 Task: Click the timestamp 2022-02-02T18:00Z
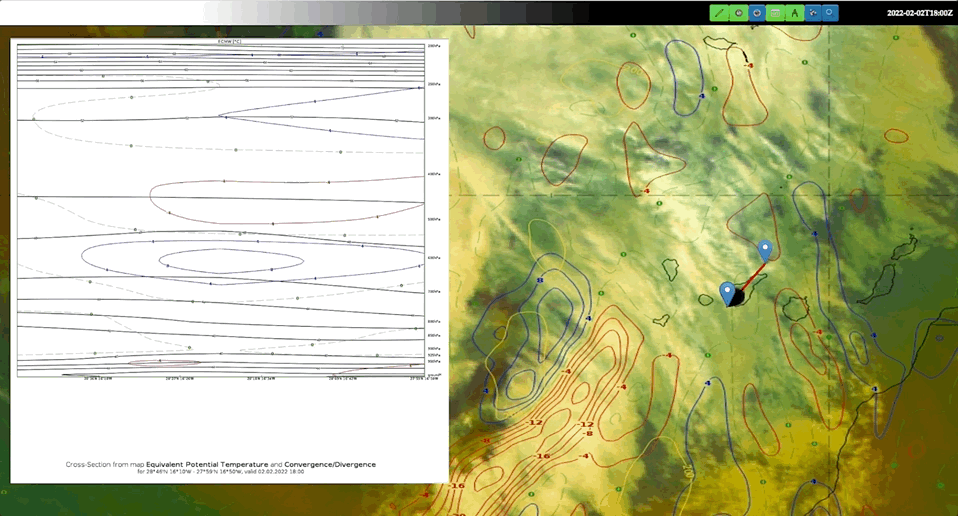[x=920, y=13]
